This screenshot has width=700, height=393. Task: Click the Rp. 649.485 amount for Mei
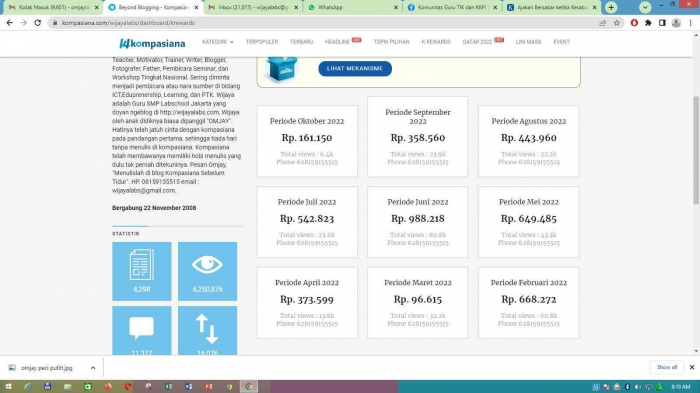529,219
